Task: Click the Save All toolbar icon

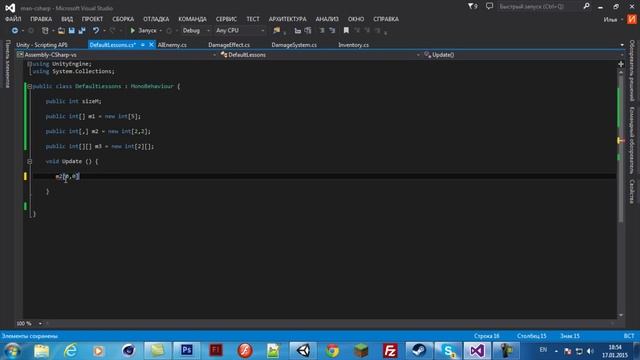Action: point(82,31)
